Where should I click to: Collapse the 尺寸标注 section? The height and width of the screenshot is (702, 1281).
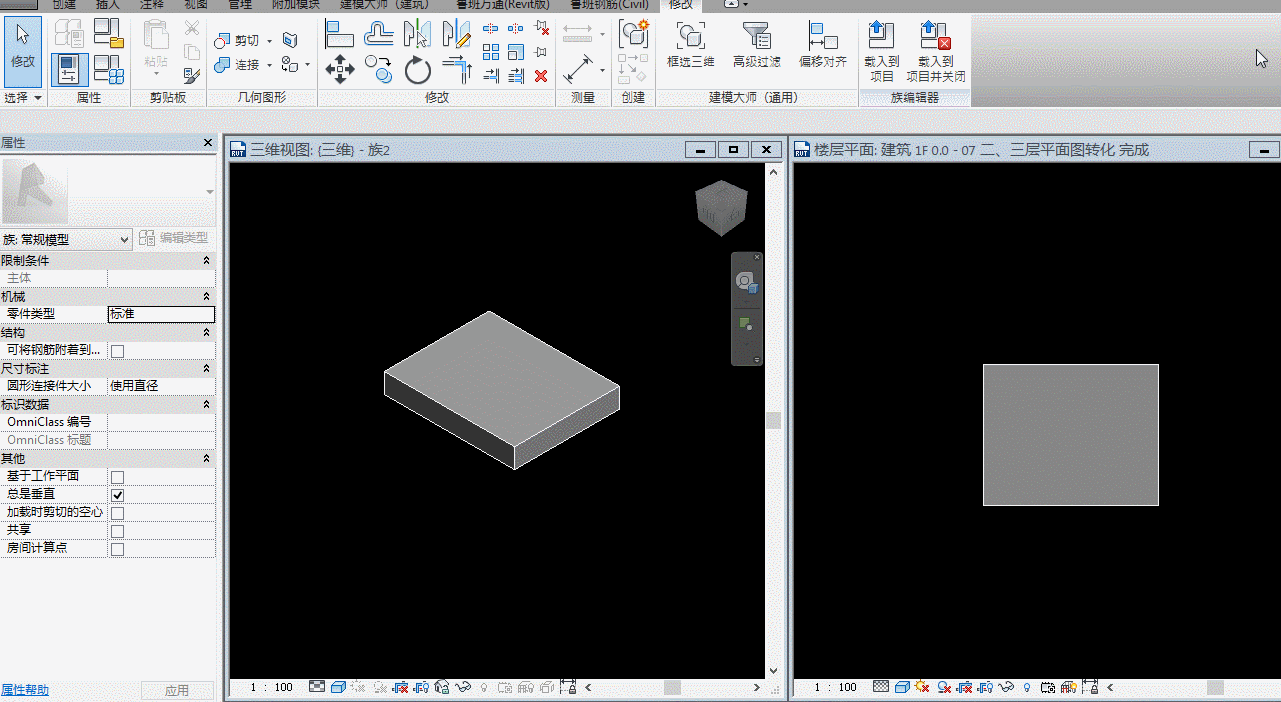[x=207, y=369]
